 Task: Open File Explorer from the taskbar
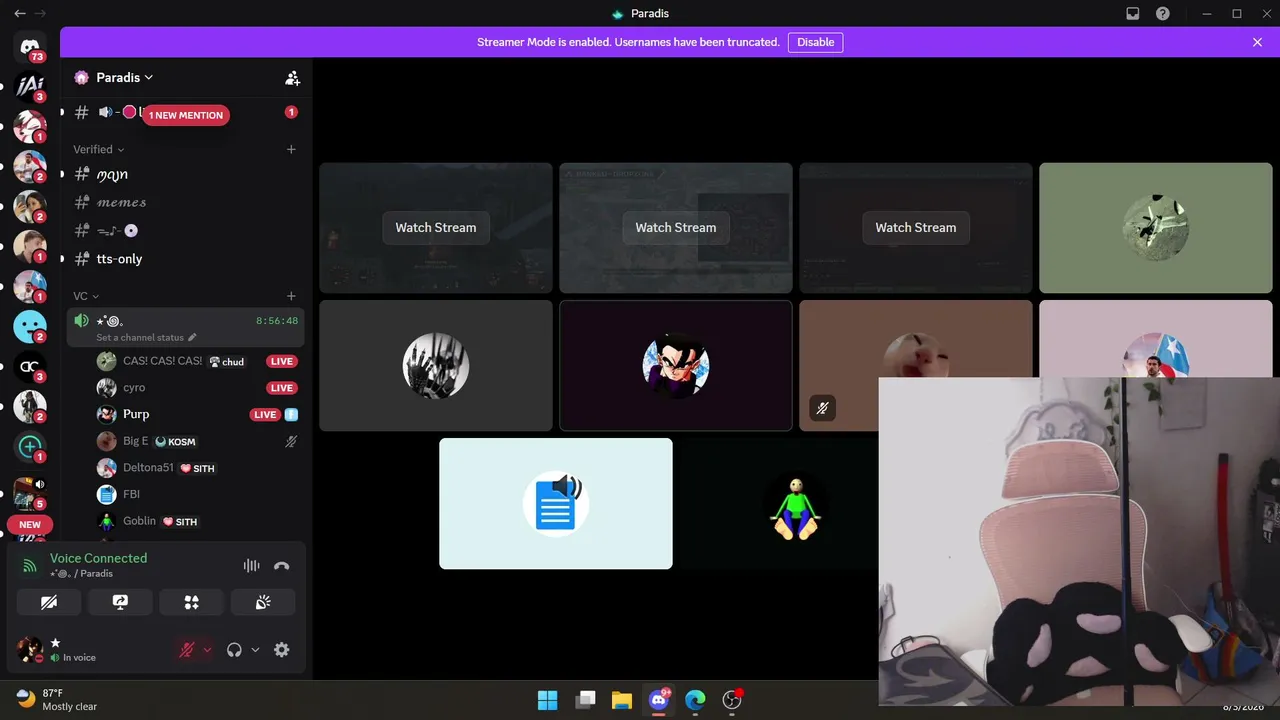tap(622, 700)
